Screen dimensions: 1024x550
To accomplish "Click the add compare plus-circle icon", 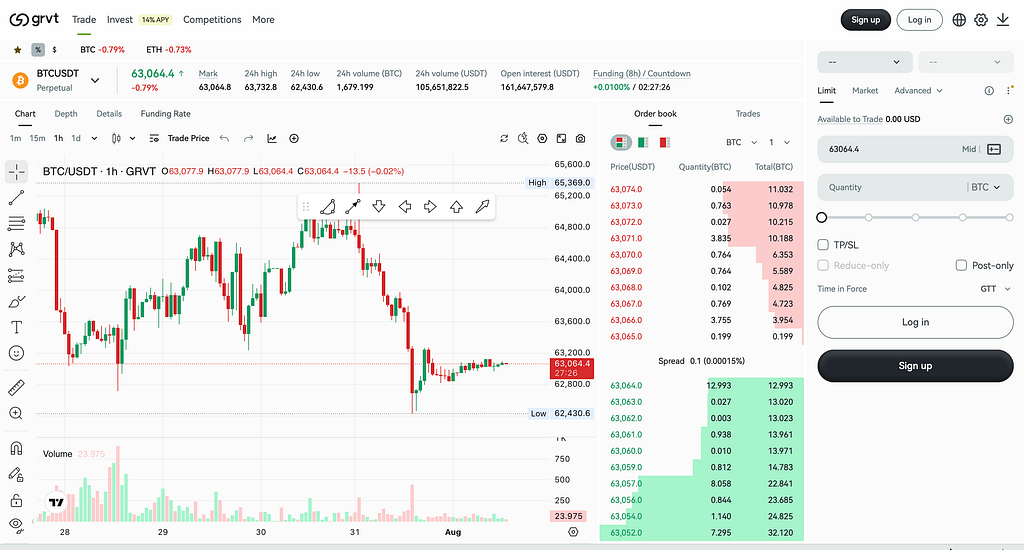I will 294,138.
